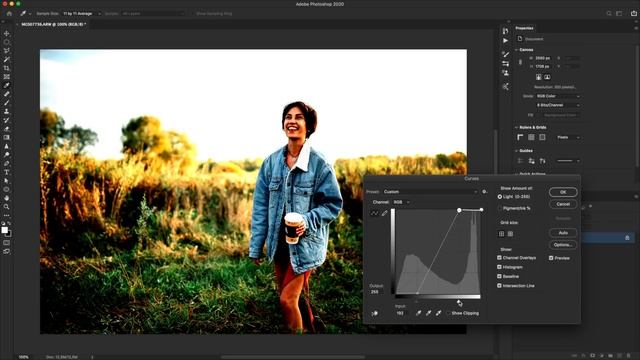Screen dimensions: 640x360
Task: Enable the Show Clipping checkbox
Action: tap(448, 313)
